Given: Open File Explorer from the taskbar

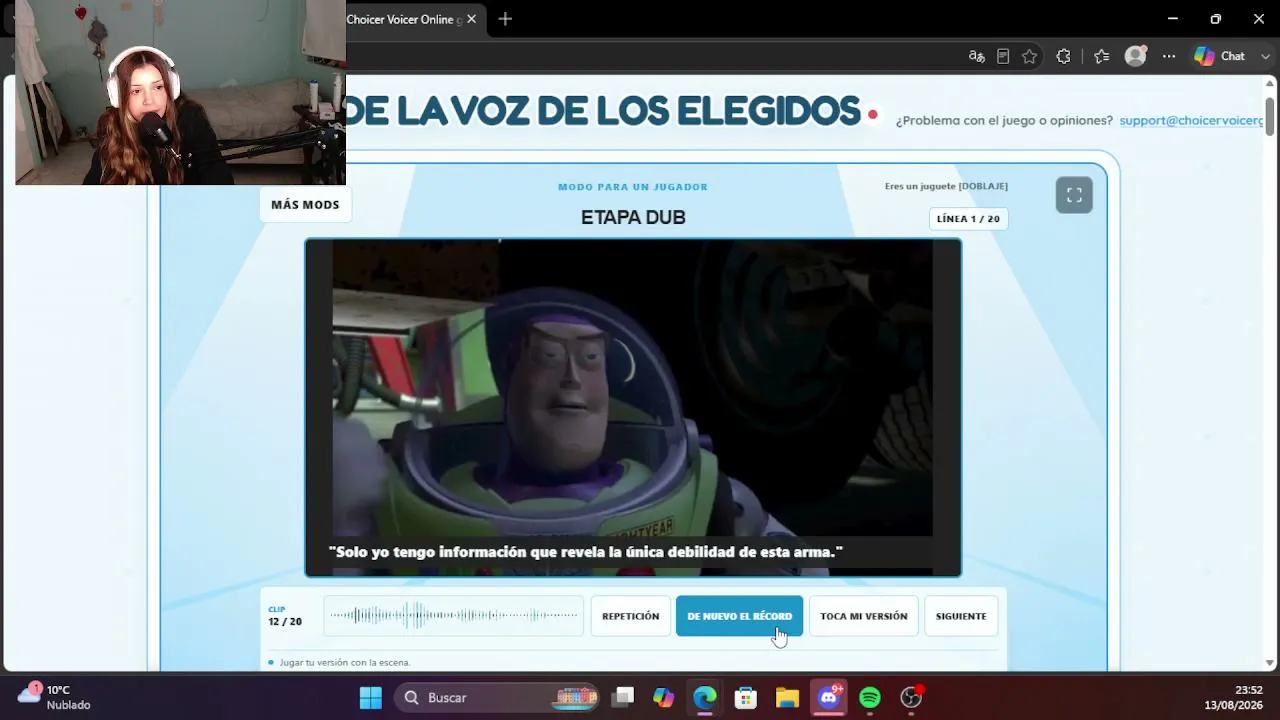Looking at the screenshot, I should coord(787,697).
